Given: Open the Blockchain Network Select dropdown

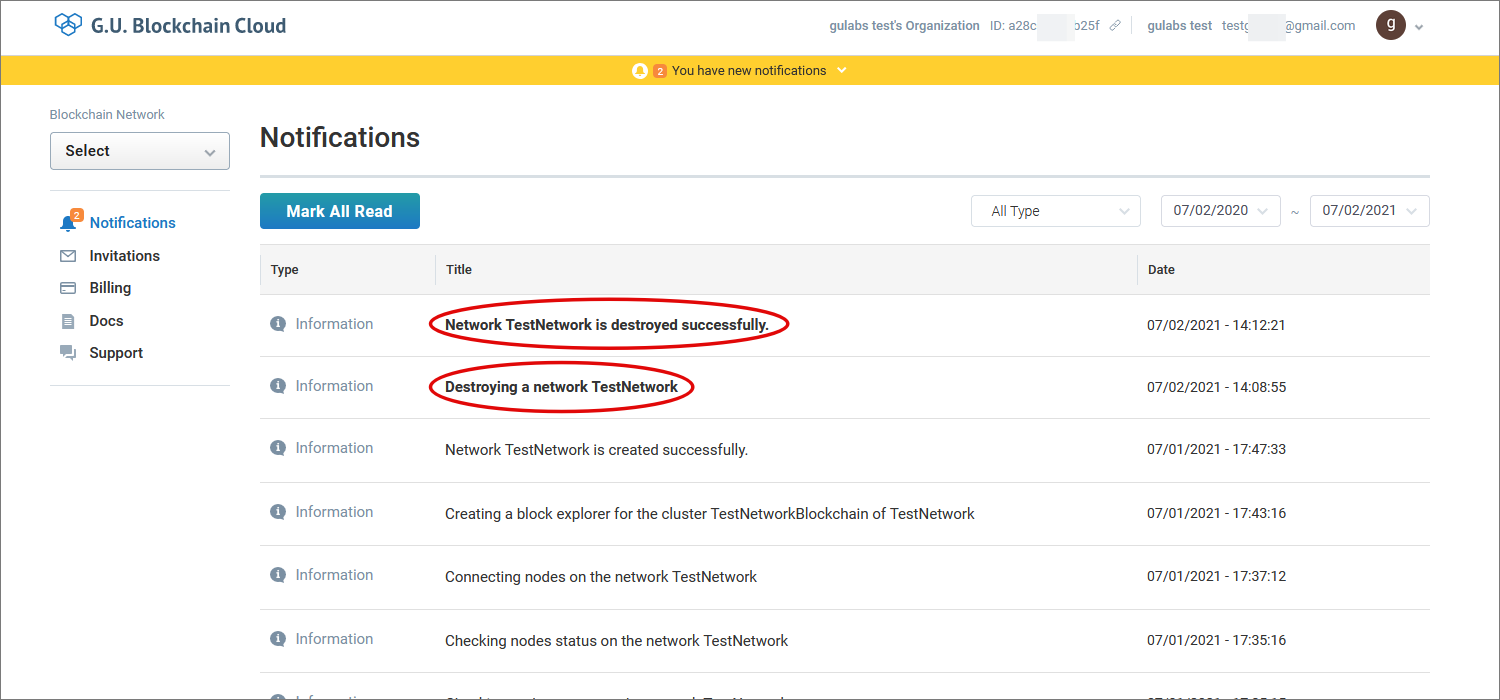Looking at the screenshot, I should 140,151.
